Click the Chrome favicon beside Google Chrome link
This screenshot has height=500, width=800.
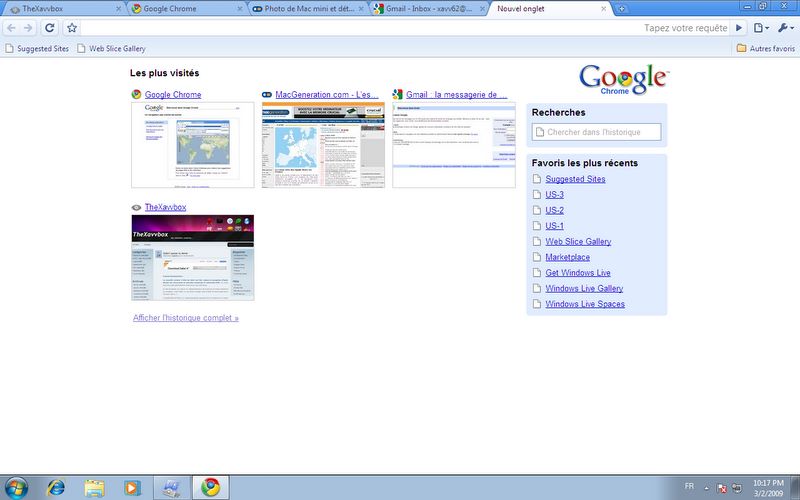pyautogui.click(x=136, y=94)
